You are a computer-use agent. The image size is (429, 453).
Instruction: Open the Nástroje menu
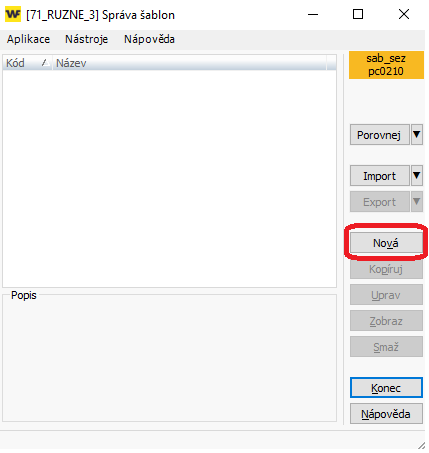86,39
